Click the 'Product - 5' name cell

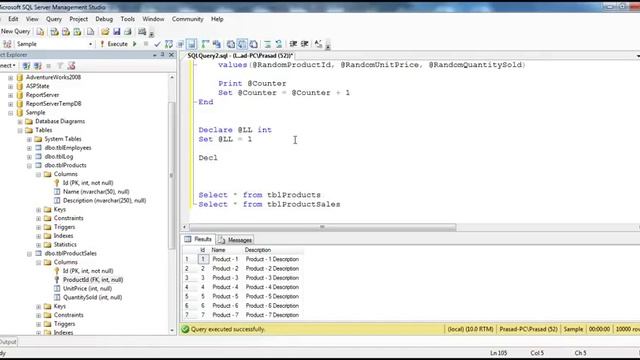[225, 296]
